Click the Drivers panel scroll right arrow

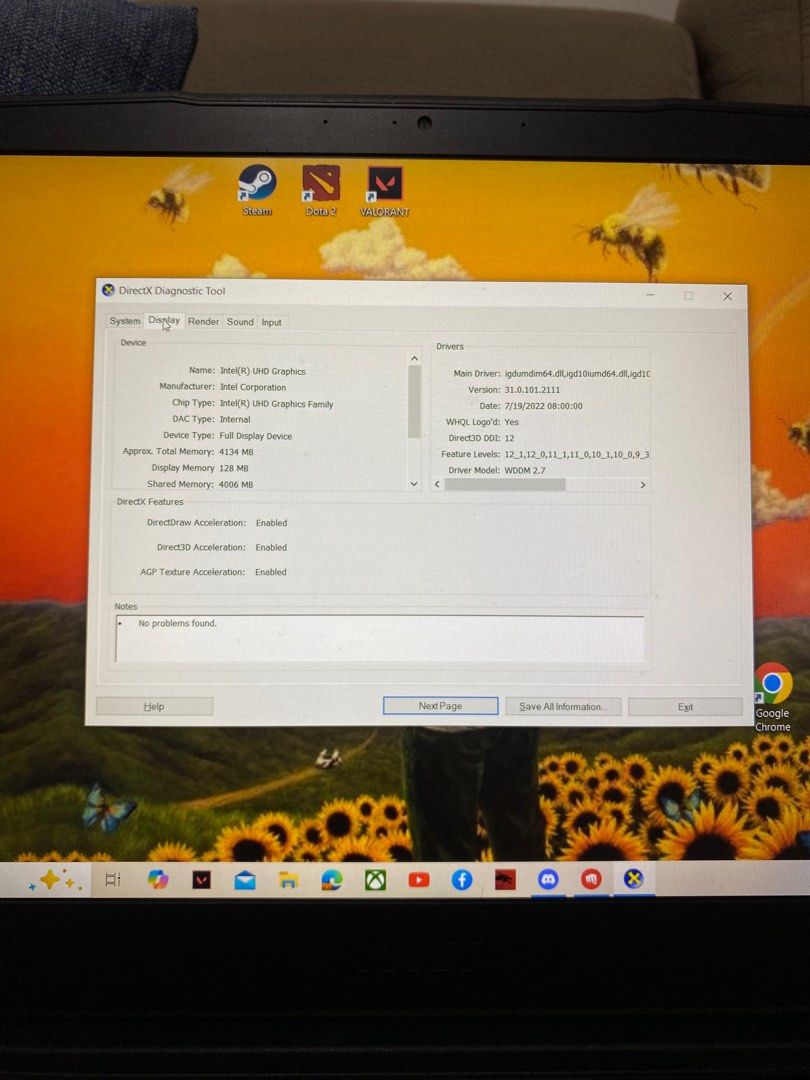click(x=643, y=485)
